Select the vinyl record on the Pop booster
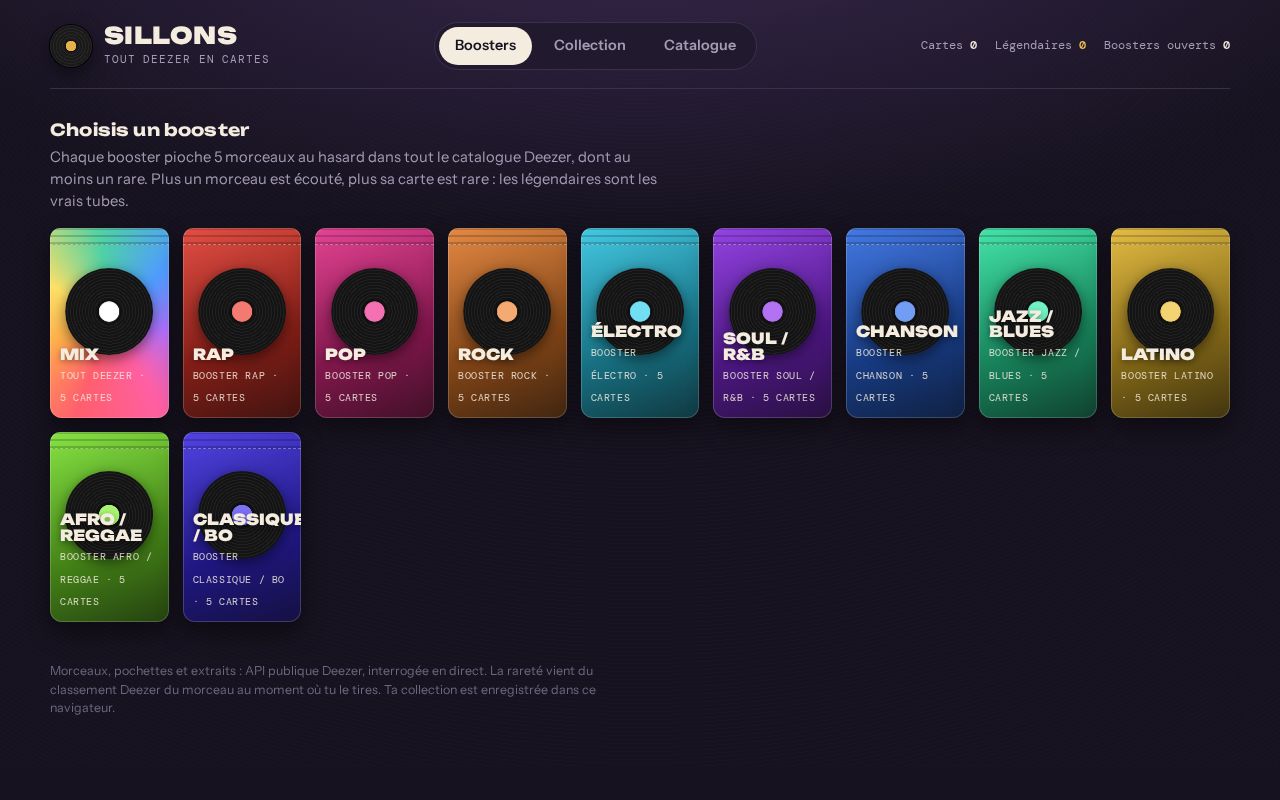This screenshot has height=800, width=1280. point(374,311)
